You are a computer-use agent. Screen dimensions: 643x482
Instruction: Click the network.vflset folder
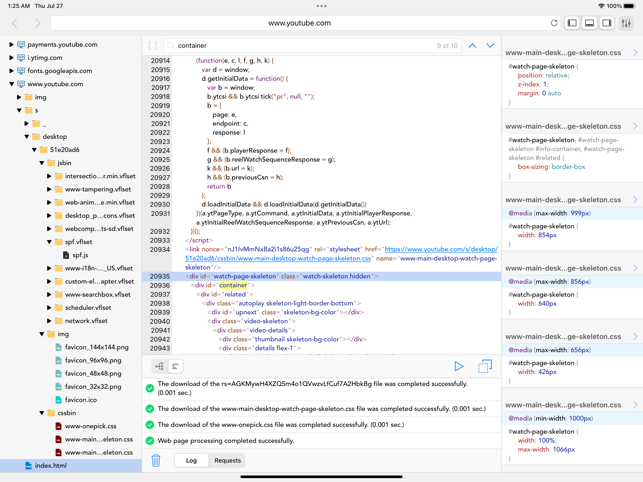coord(82,321)
